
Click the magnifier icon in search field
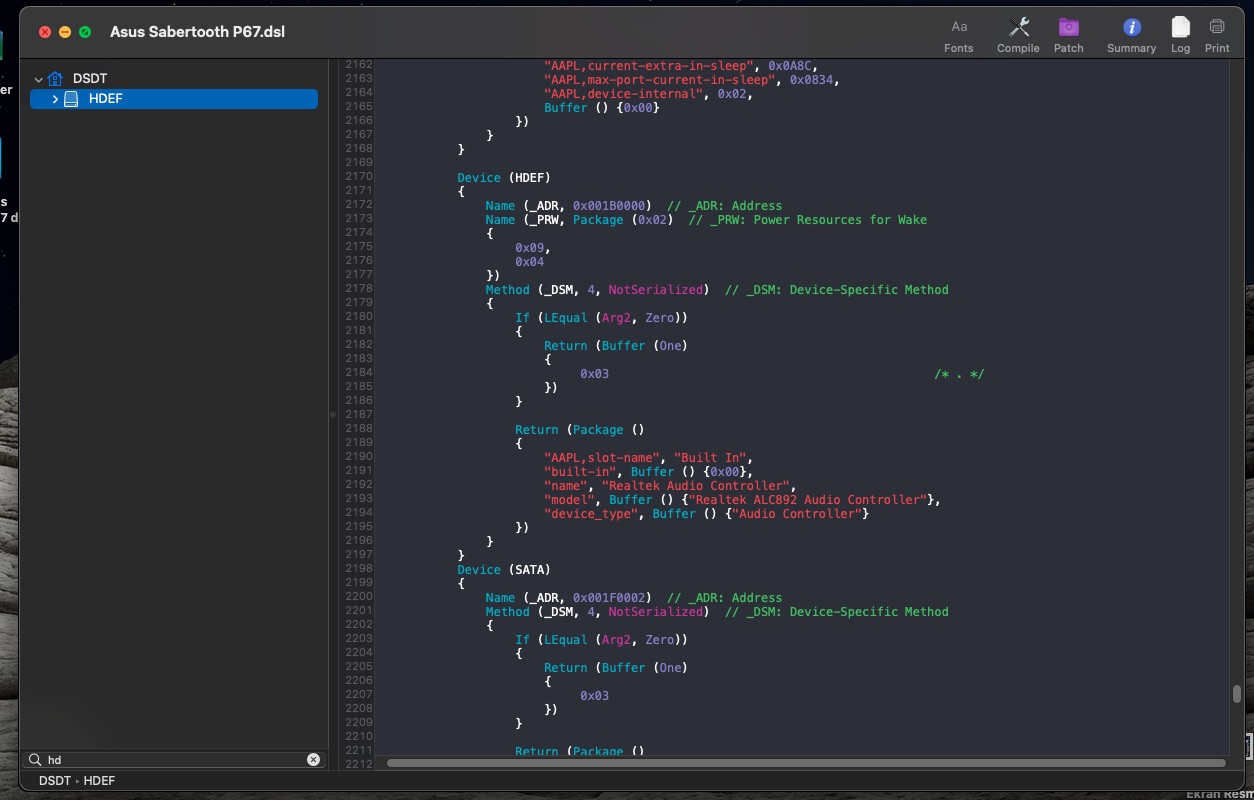click(35, 760)
